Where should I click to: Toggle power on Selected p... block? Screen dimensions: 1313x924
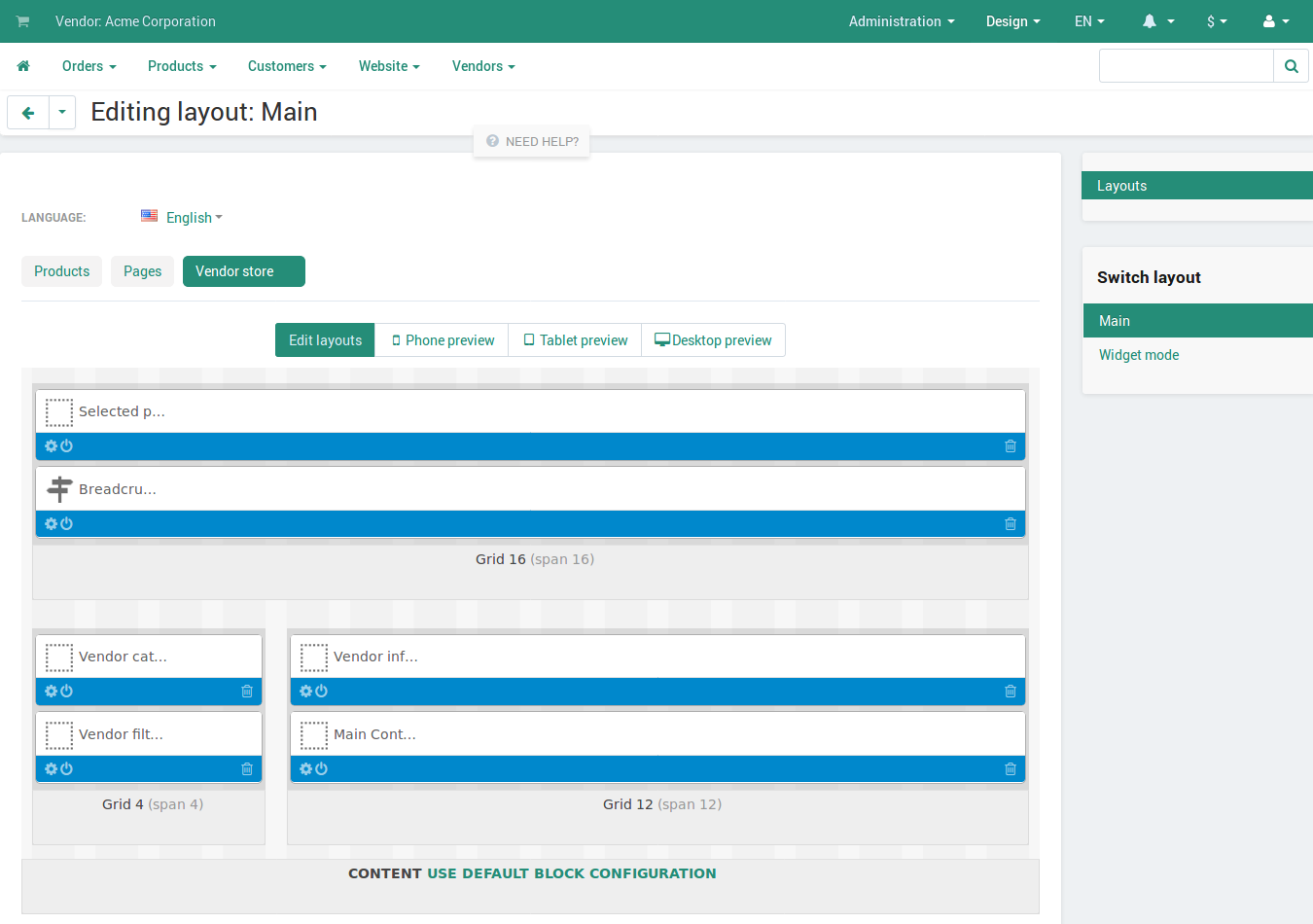67,446
